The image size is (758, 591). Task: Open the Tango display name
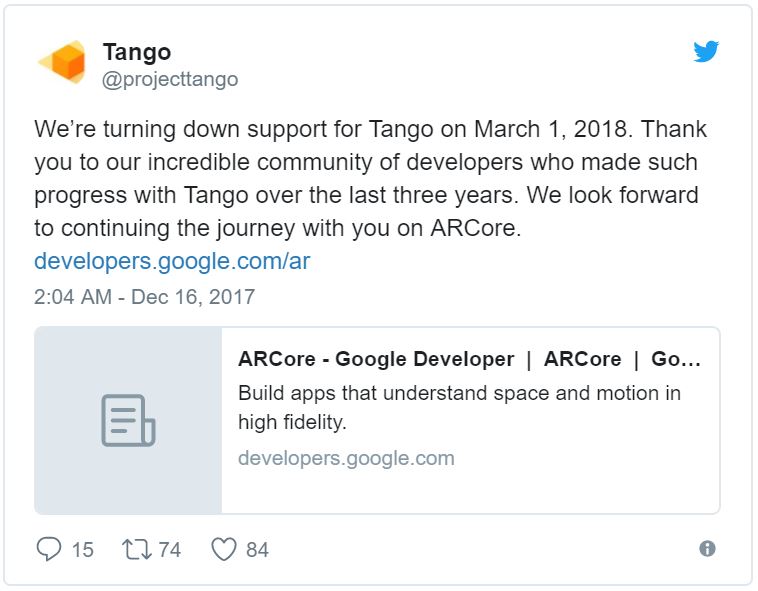coord(137,52)
